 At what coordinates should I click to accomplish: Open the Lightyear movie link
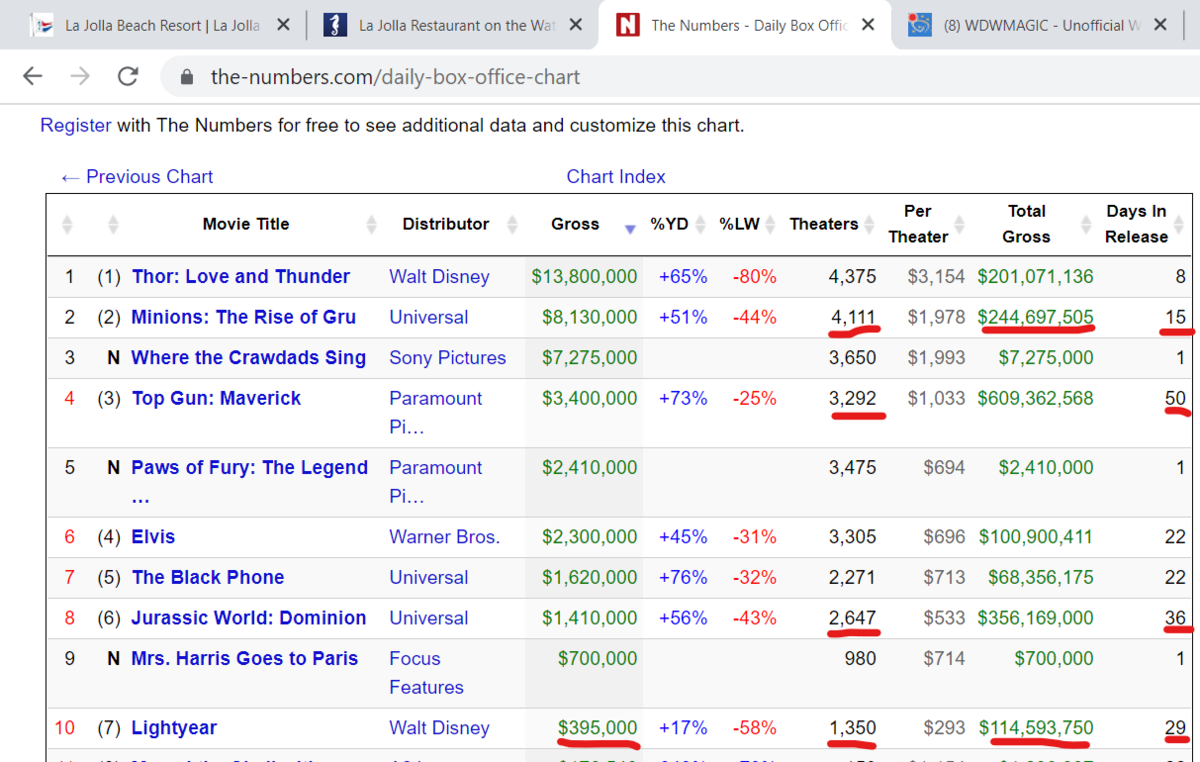pos(174,728)
